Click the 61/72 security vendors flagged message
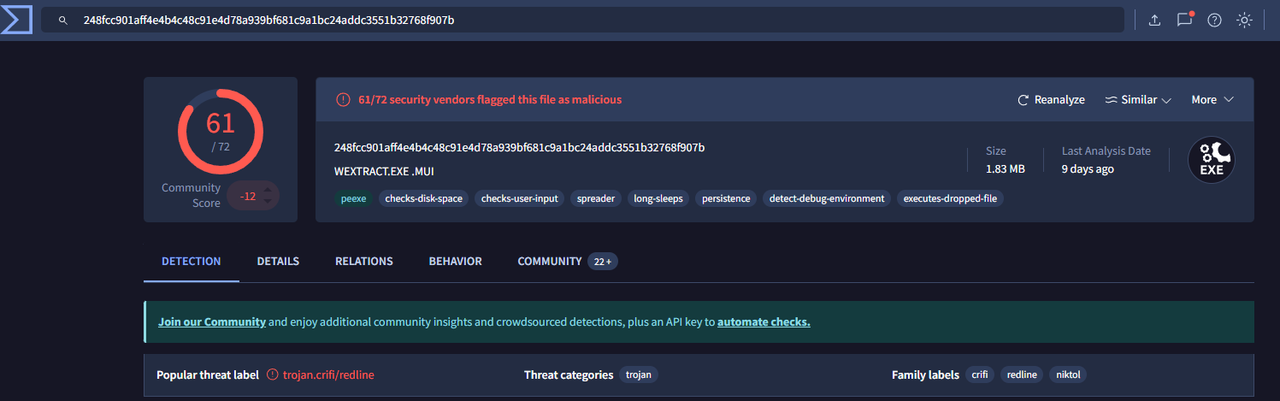The width and height of the screenshot is (1280, 401). (x=490, y=100)
